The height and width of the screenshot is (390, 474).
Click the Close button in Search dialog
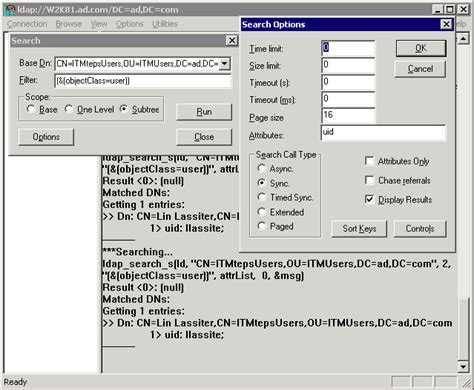pyautogui.click(x=204, y=137)
